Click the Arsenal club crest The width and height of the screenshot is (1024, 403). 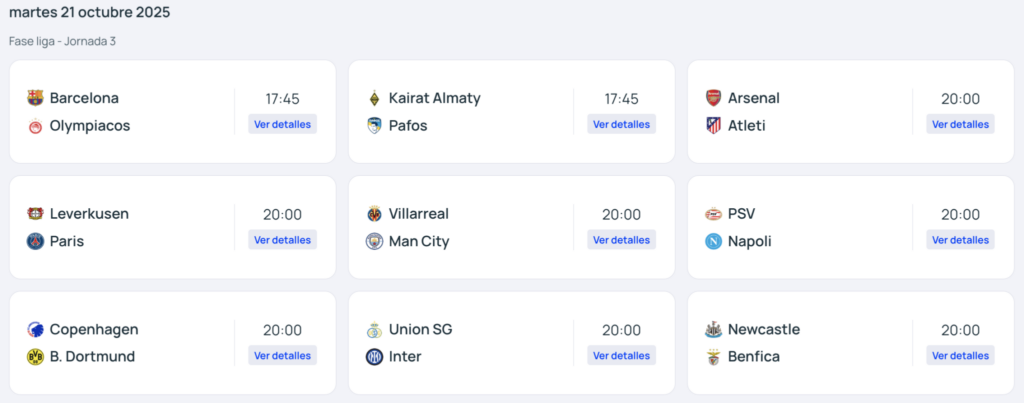713,98
